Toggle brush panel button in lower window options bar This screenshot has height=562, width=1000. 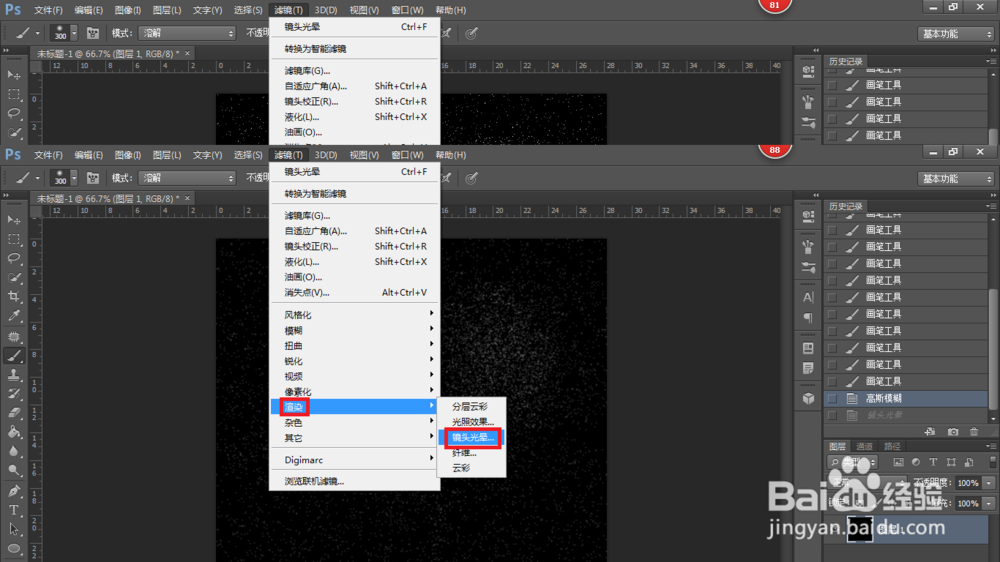click(93, 178)
